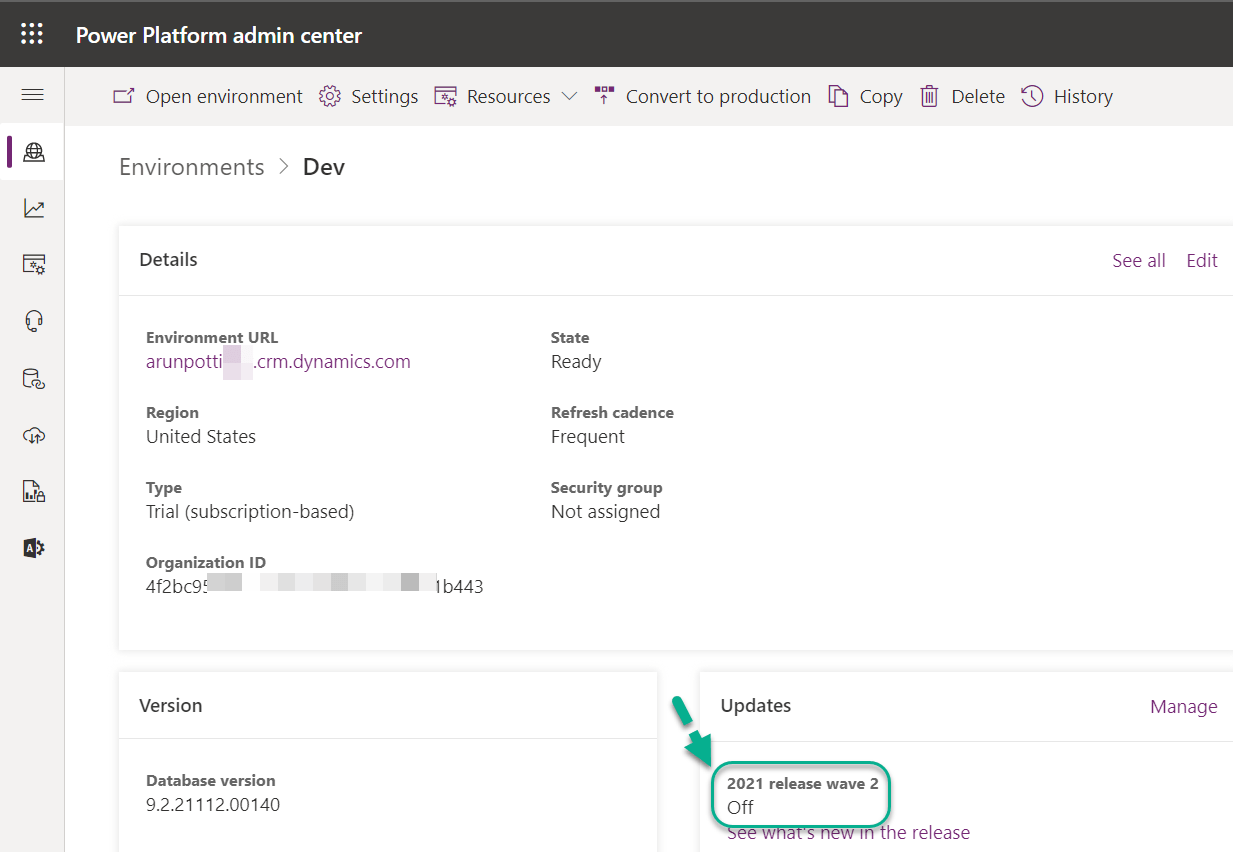Image resolution: width=1233 pixels, height=852 pixels.
Task: Open History from the command bar
Action: click(1083, 97)
